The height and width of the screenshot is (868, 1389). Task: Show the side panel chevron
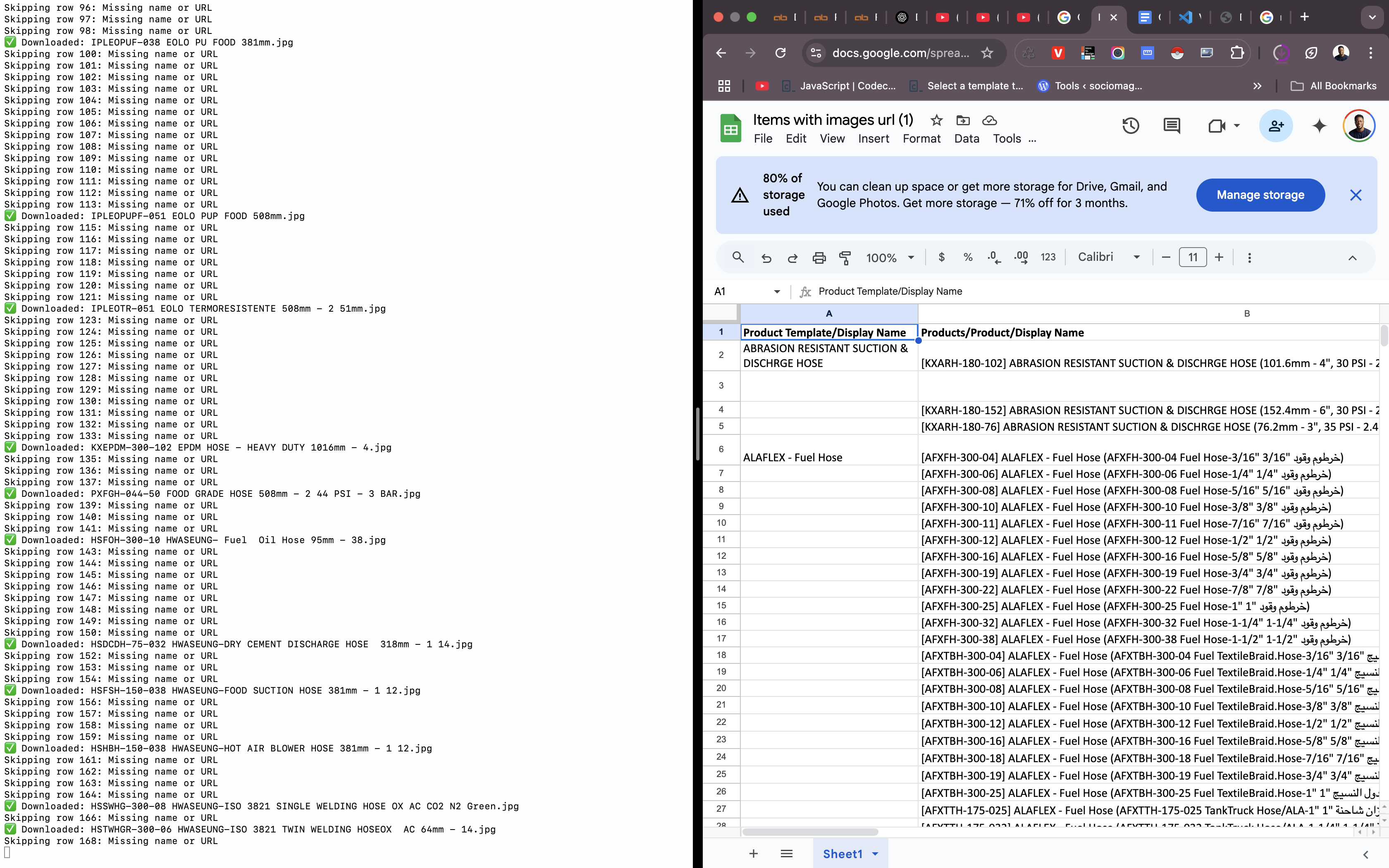click(x=1365, y=854)
